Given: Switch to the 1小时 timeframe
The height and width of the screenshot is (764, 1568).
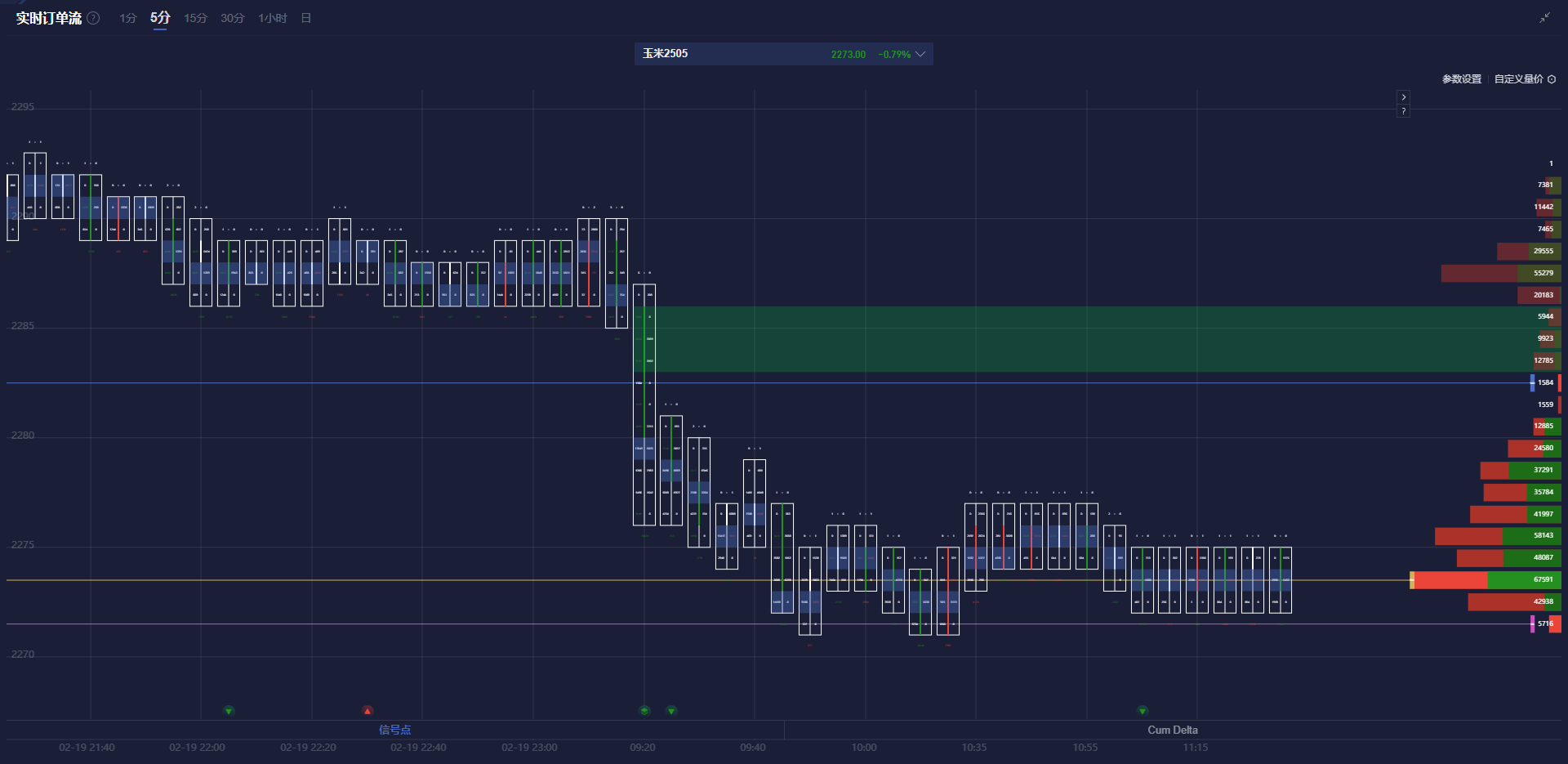Looking at the screenshot, I should coord(272,18).
